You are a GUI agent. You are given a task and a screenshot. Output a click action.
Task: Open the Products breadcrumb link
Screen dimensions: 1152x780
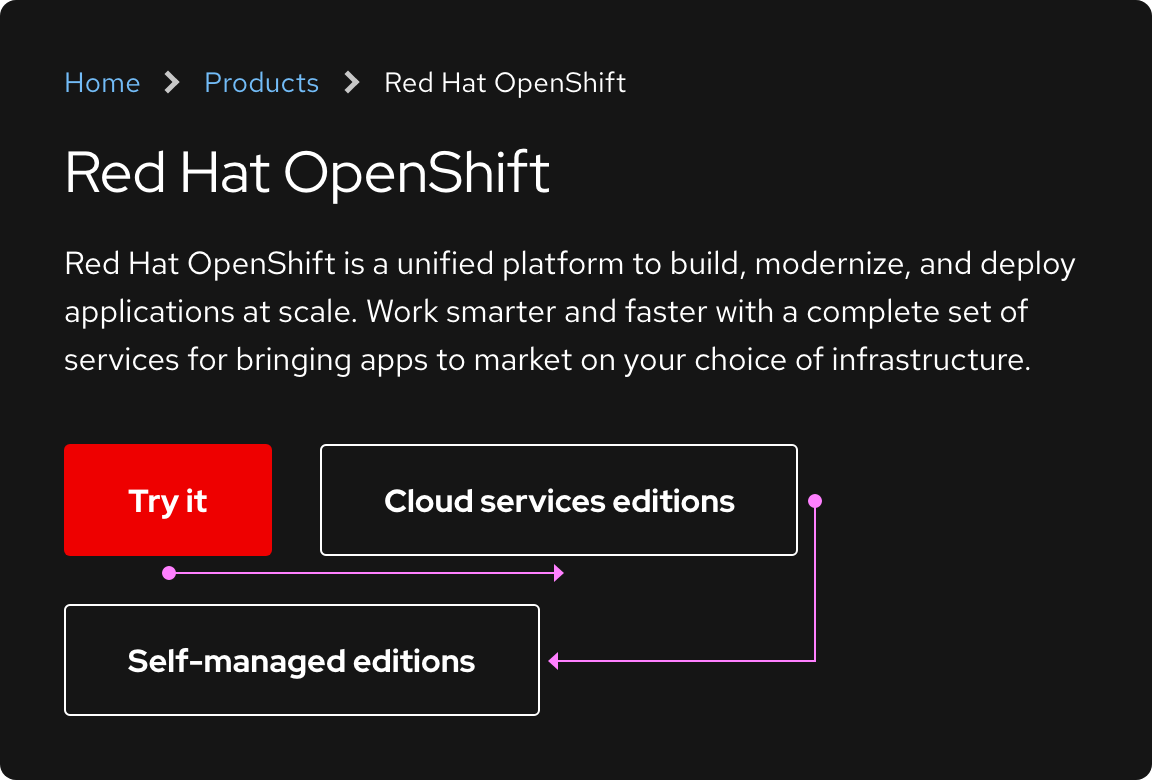pyautogui.click(x=261, y=83)
